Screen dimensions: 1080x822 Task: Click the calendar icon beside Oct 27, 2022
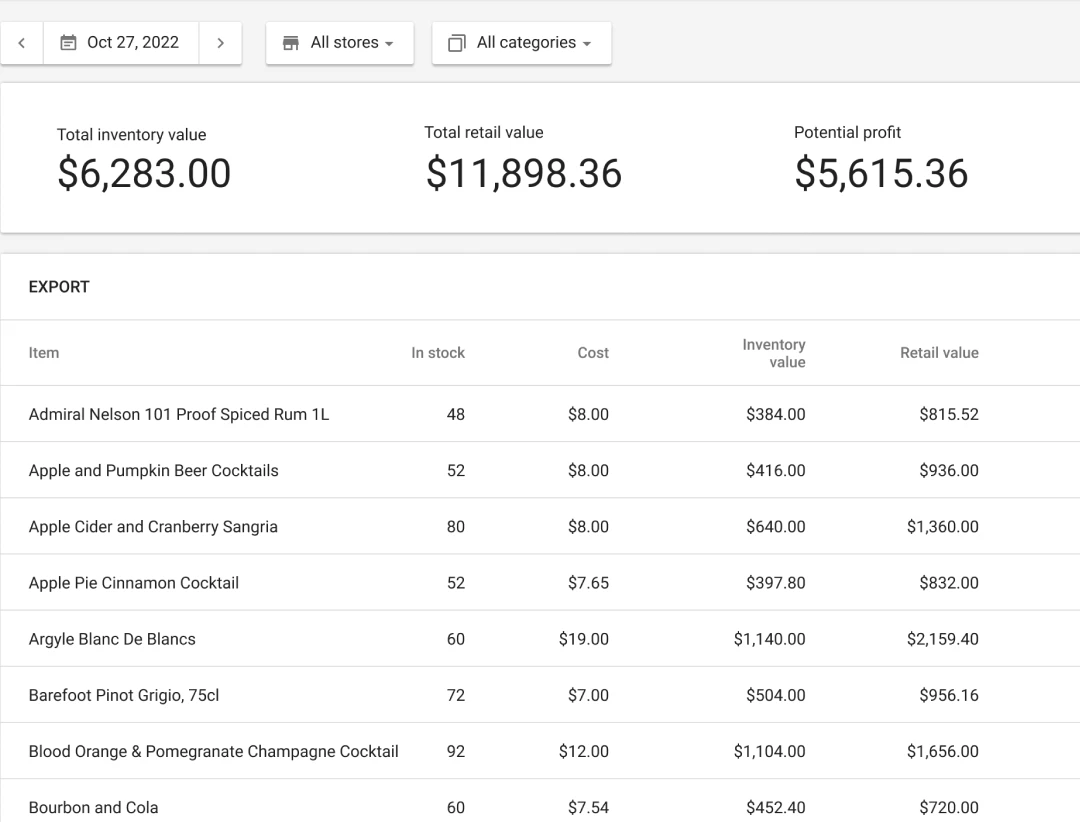tap(68, 43)
